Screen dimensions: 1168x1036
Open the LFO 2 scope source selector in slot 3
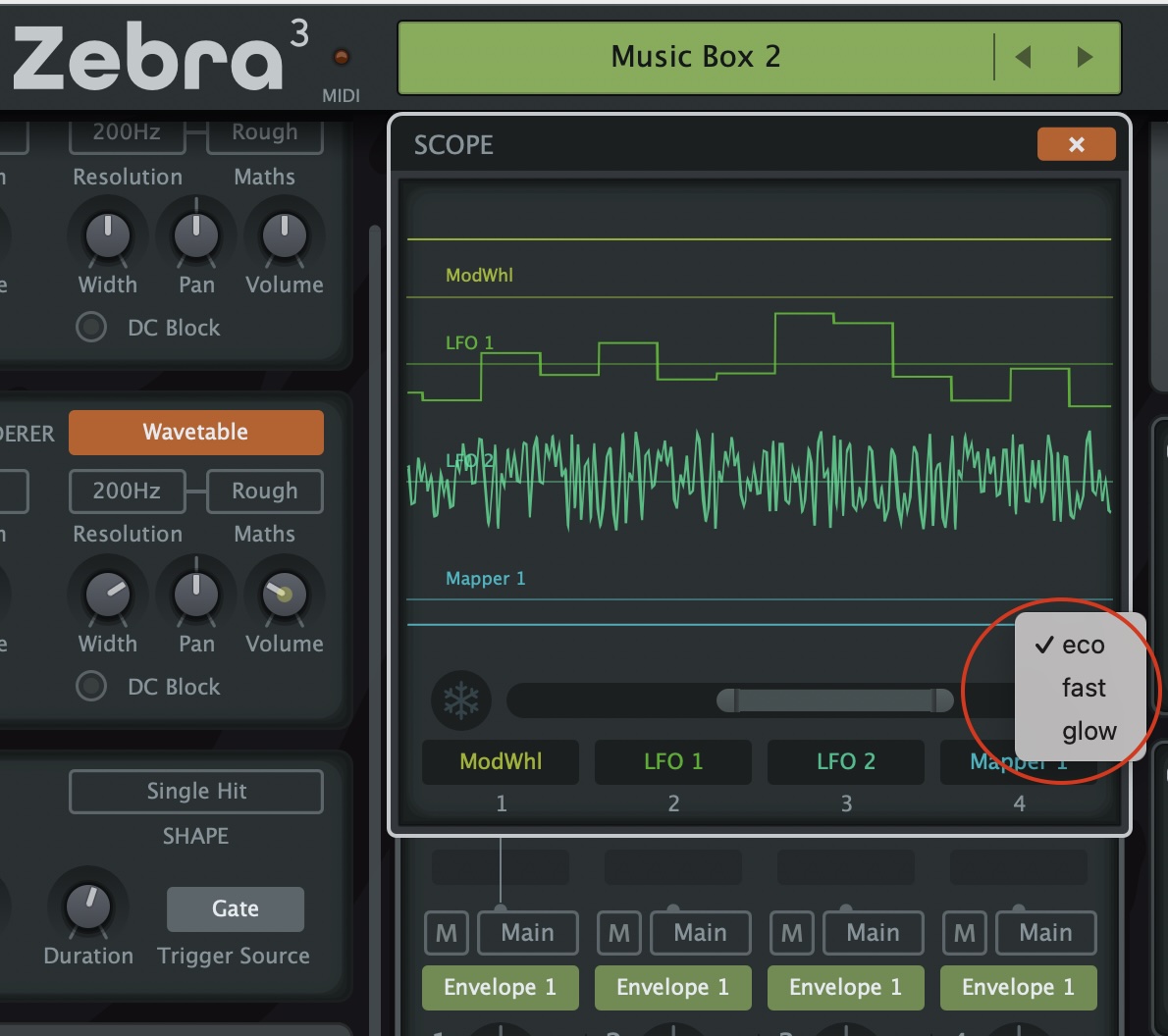(846, 761)
